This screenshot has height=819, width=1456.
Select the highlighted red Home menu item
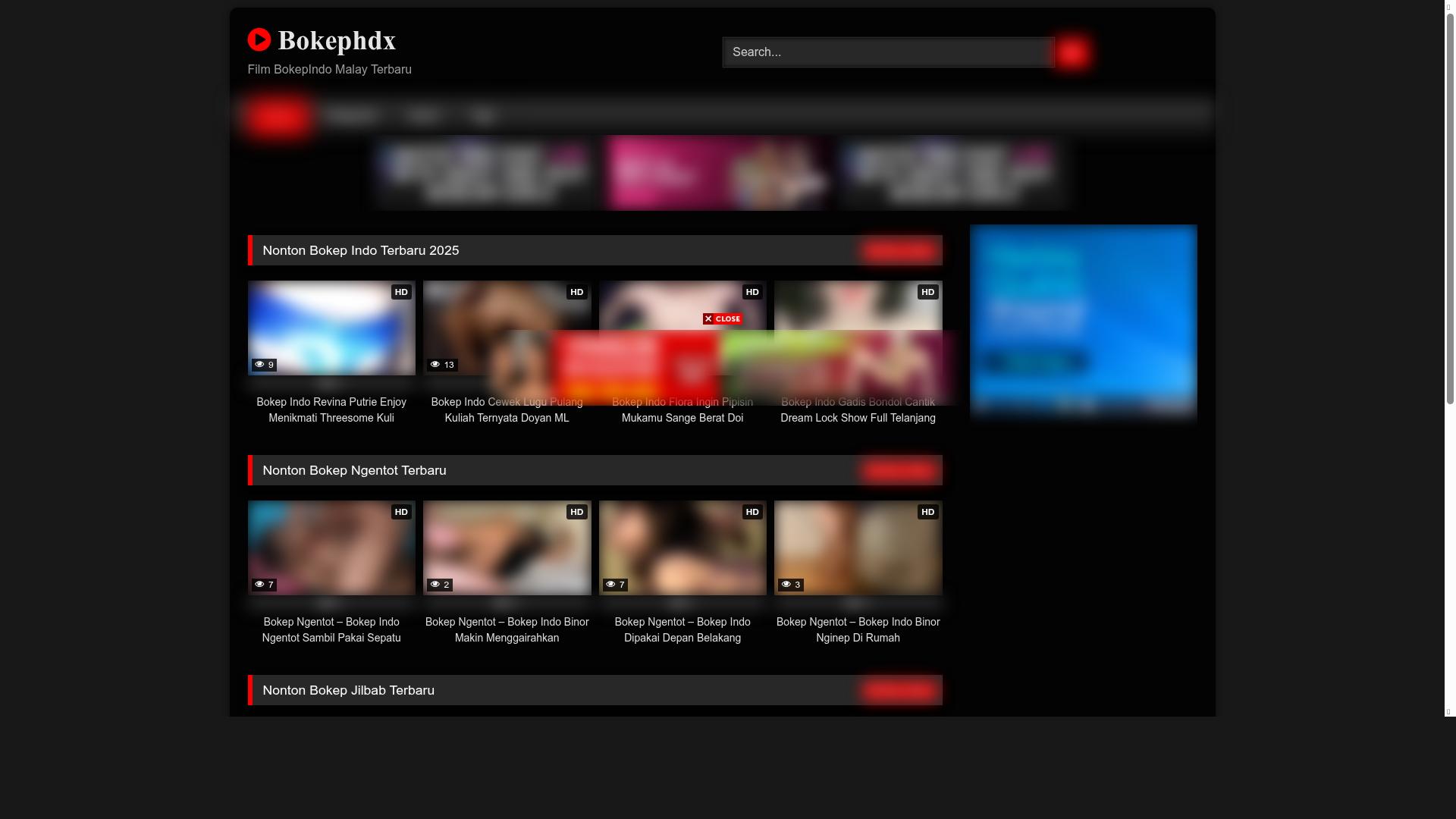(x=278, y=115)
